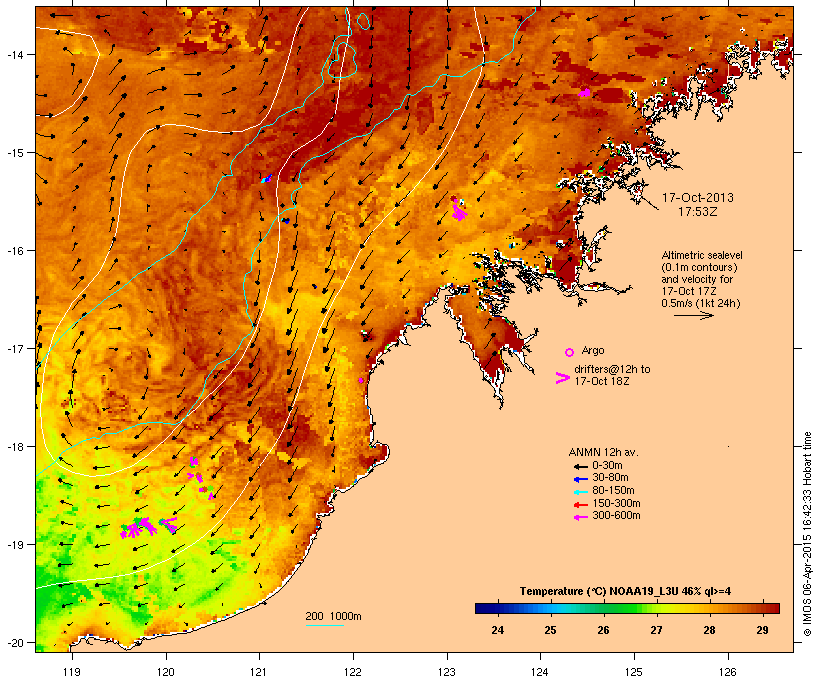Click the magenta 300-600m legend arrow
Viewport: 820px width, 680px height.
point(580,517)
